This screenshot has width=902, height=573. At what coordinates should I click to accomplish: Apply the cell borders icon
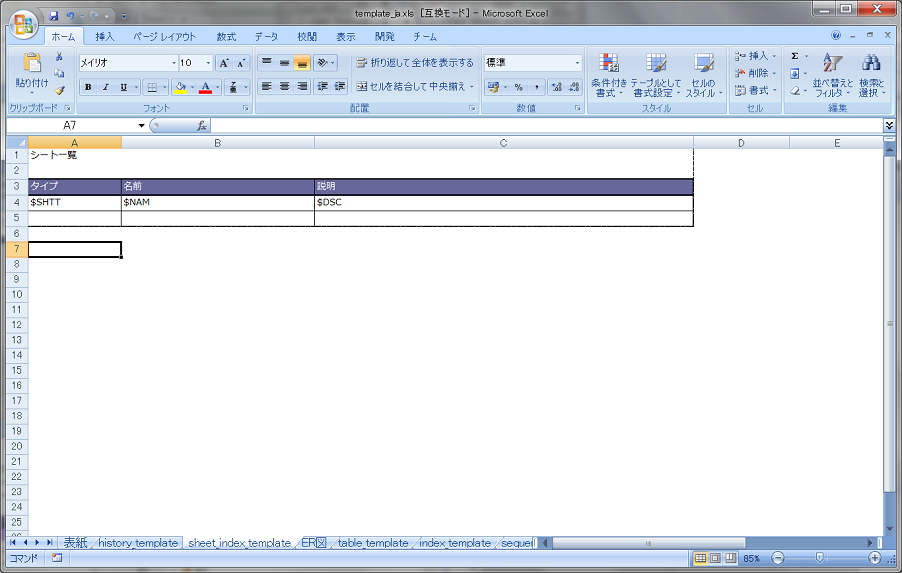152,87
